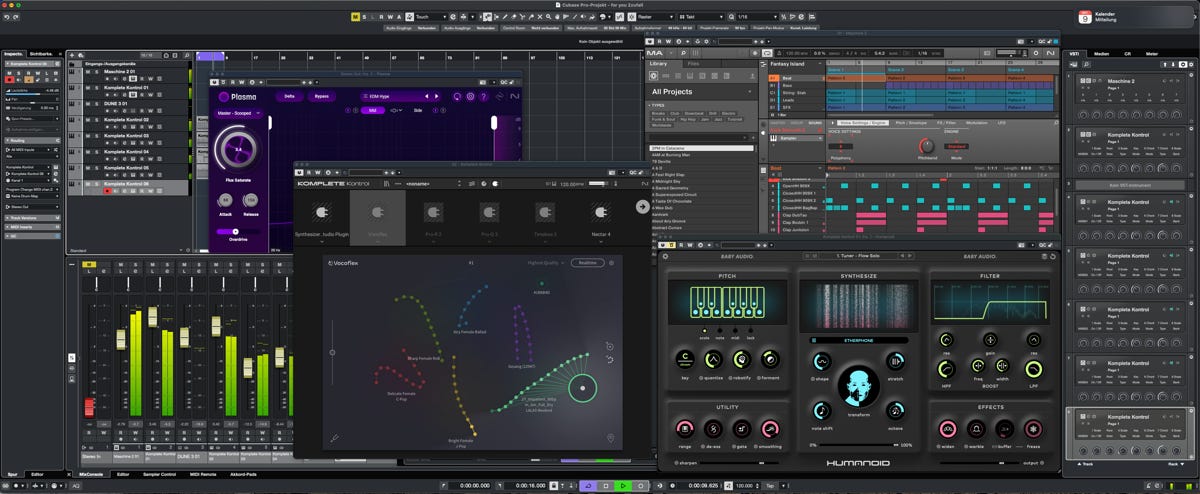Expand the Highest Quality dropdown in Vocoflex
Viewport: 1200px width, 494px height.
click(548, 263)
